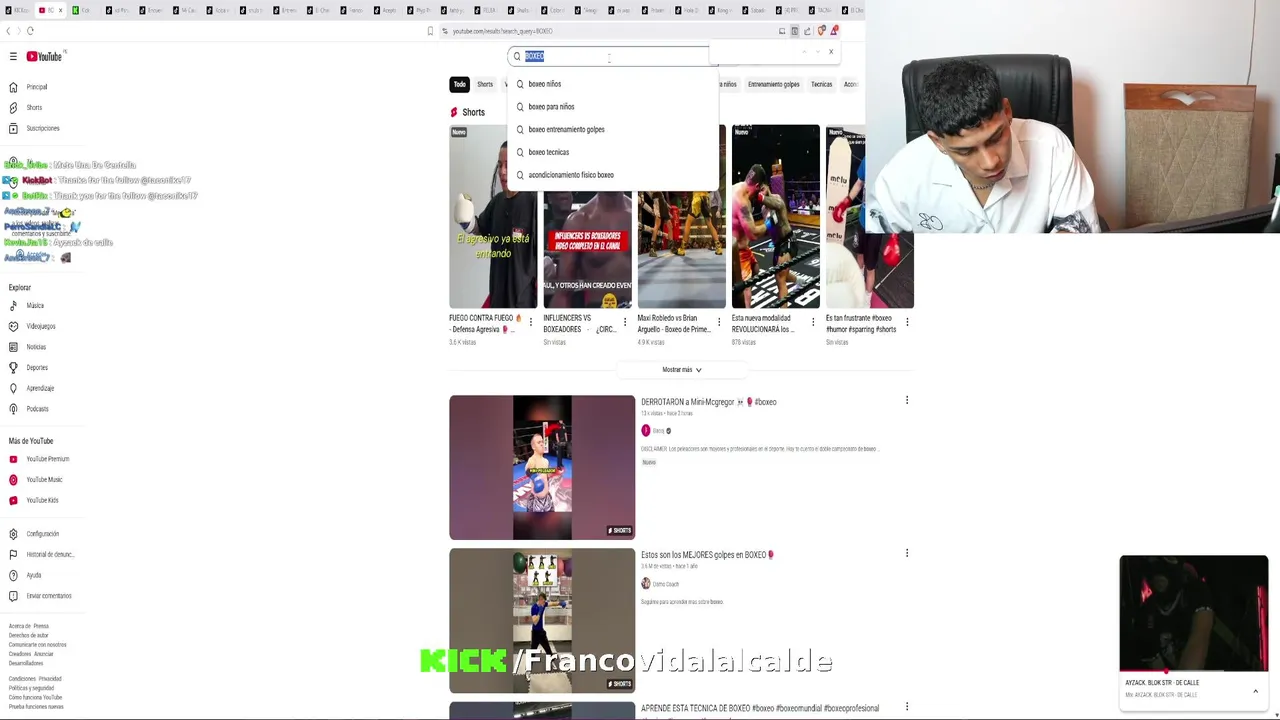The image size is (1280, 720).
Task: Go to previous find-in-page result
Action: (x=805, y=52)
